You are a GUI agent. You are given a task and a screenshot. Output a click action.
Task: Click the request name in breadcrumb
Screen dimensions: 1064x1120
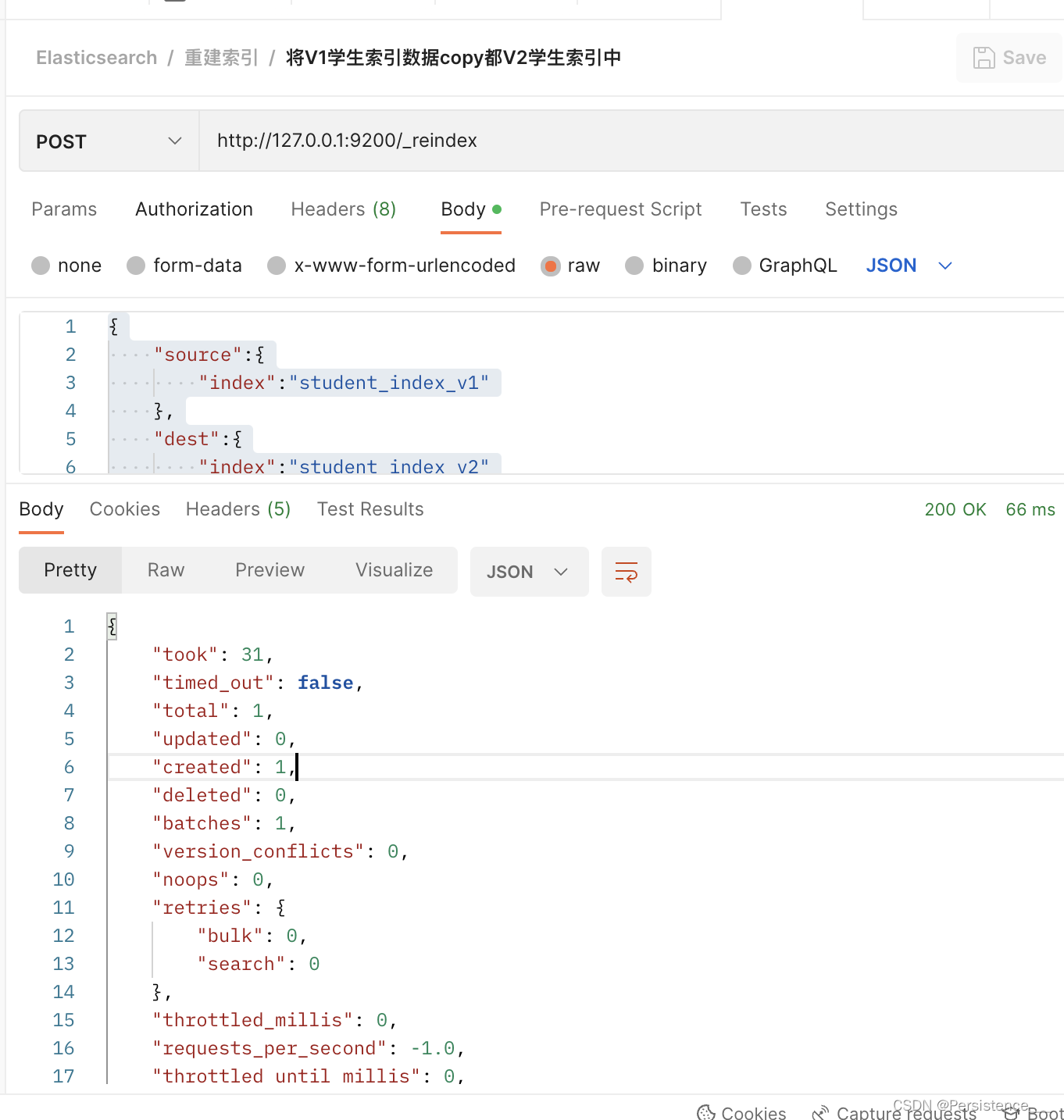click(x=454, y=58)
